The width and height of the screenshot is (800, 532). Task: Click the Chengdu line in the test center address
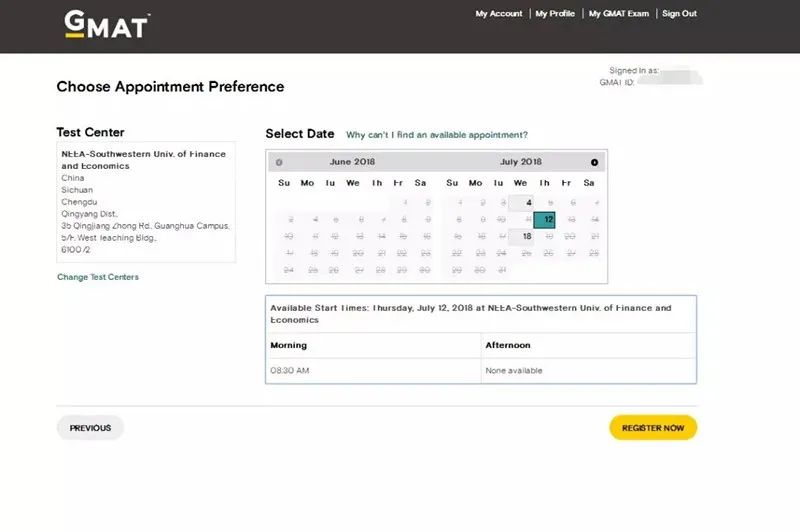point(79,202)
